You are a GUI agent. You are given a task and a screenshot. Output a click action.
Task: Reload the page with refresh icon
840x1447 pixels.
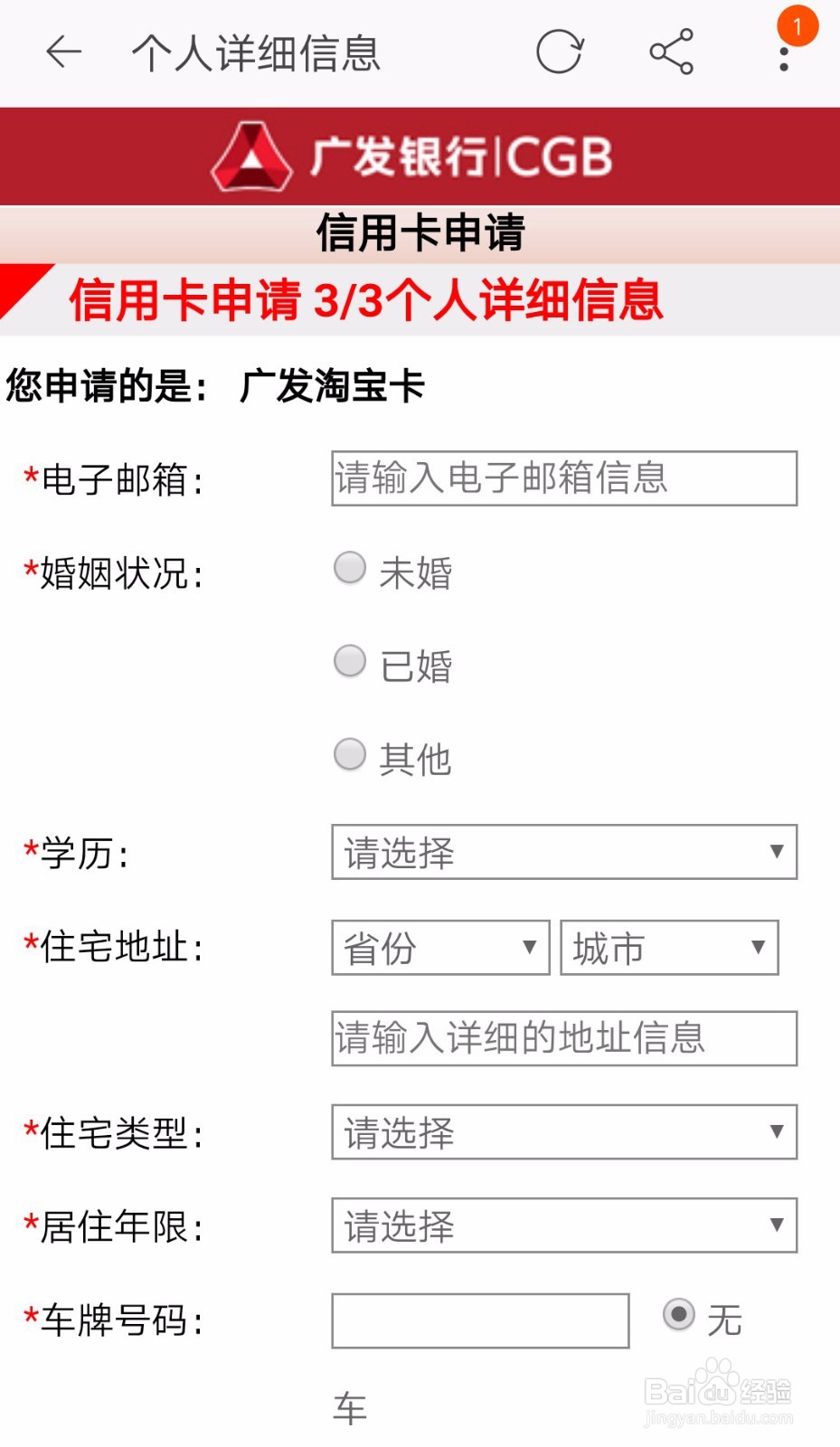coord(560,52)
